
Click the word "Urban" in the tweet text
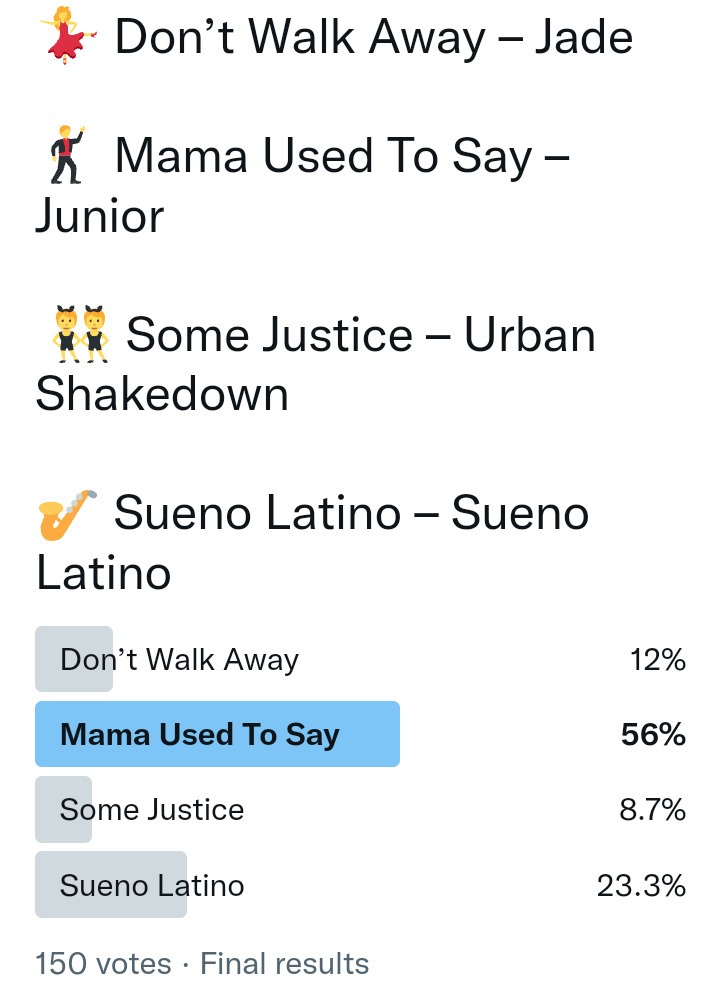pyautogui.click(x=530, y=335)
